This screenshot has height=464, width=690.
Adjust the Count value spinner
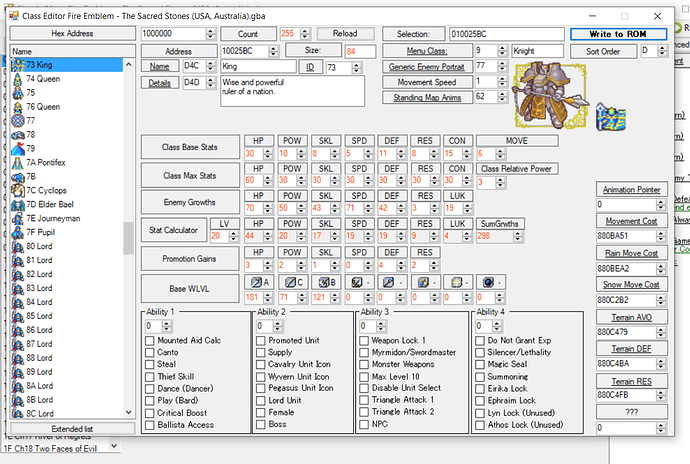[305, 34]
